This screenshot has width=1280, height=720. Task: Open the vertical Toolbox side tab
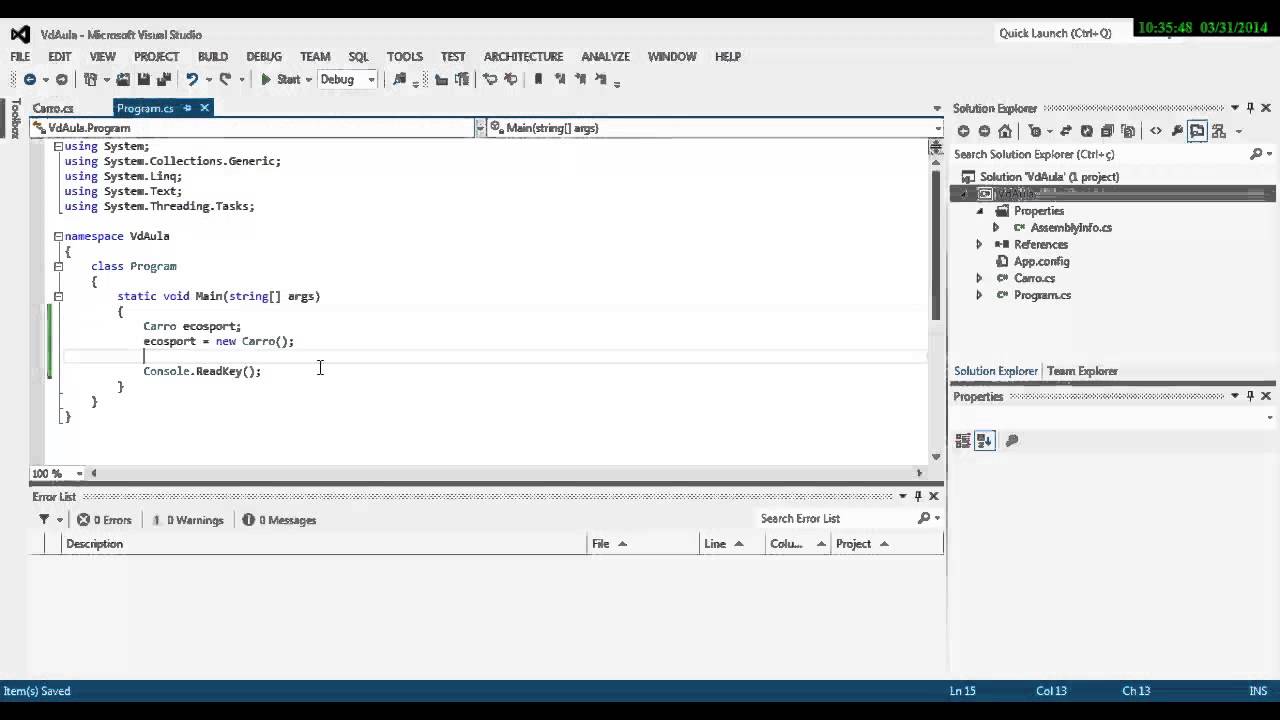click(15, 118)
